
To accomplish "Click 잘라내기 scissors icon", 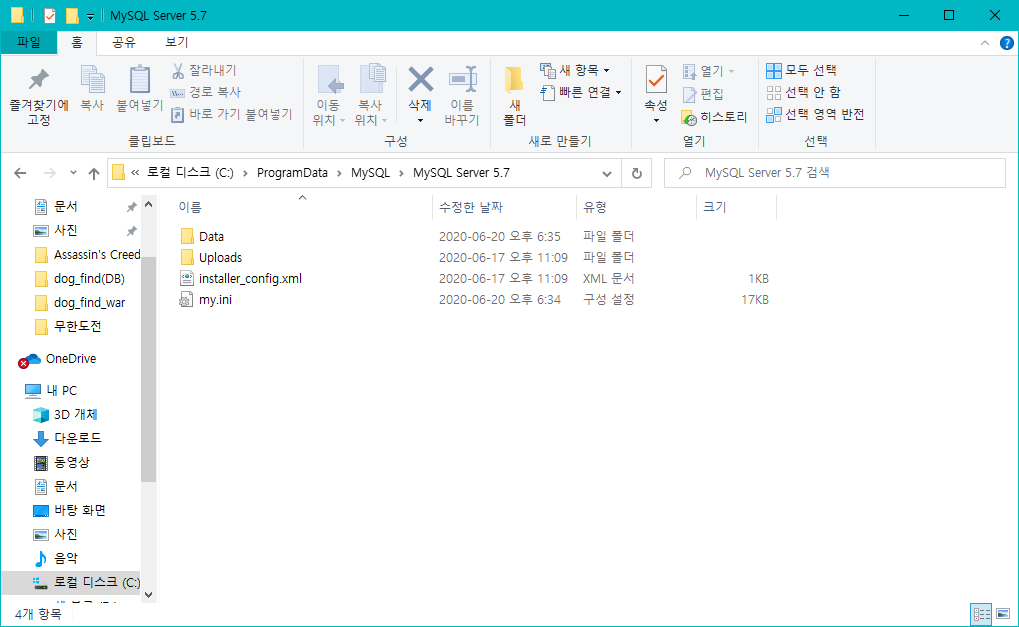I will point(178,70).
